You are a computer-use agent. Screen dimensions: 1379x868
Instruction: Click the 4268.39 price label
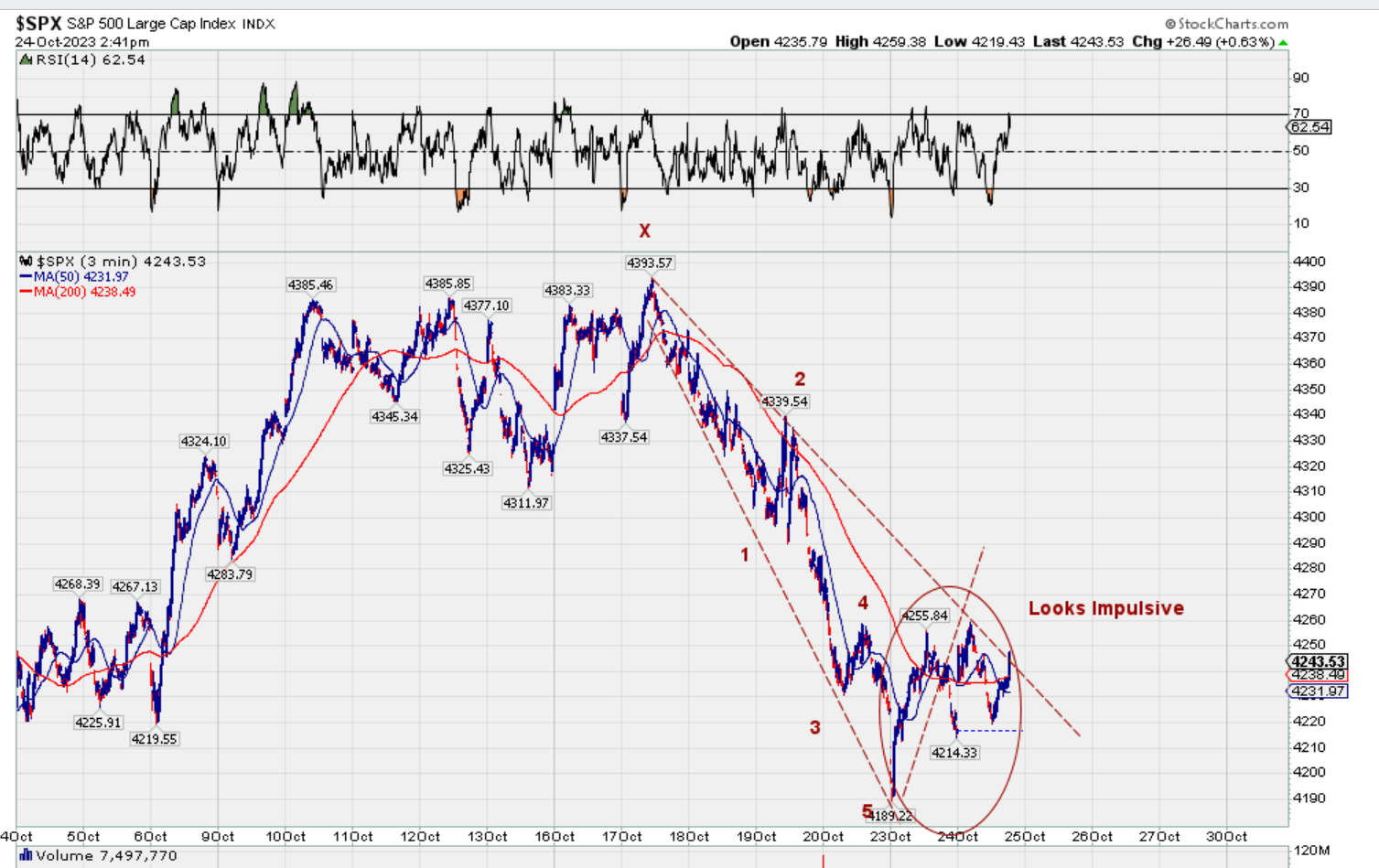coord(78,584)
